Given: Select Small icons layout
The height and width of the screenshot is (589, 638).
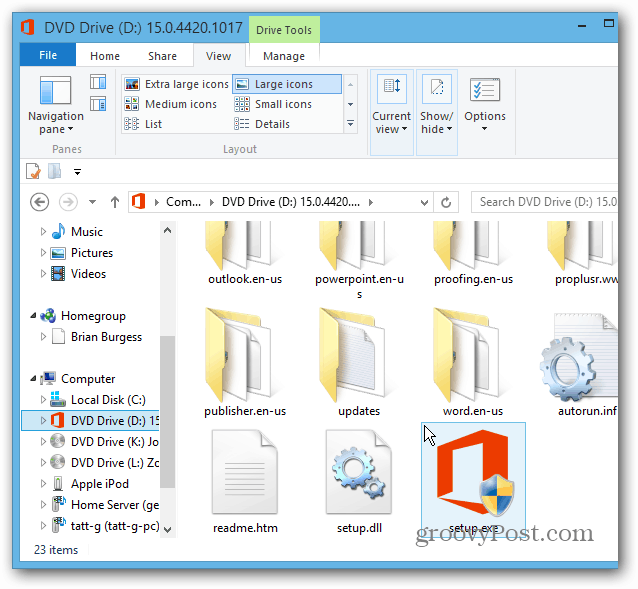Looking at the screenshot, I should tap(273, 104).
